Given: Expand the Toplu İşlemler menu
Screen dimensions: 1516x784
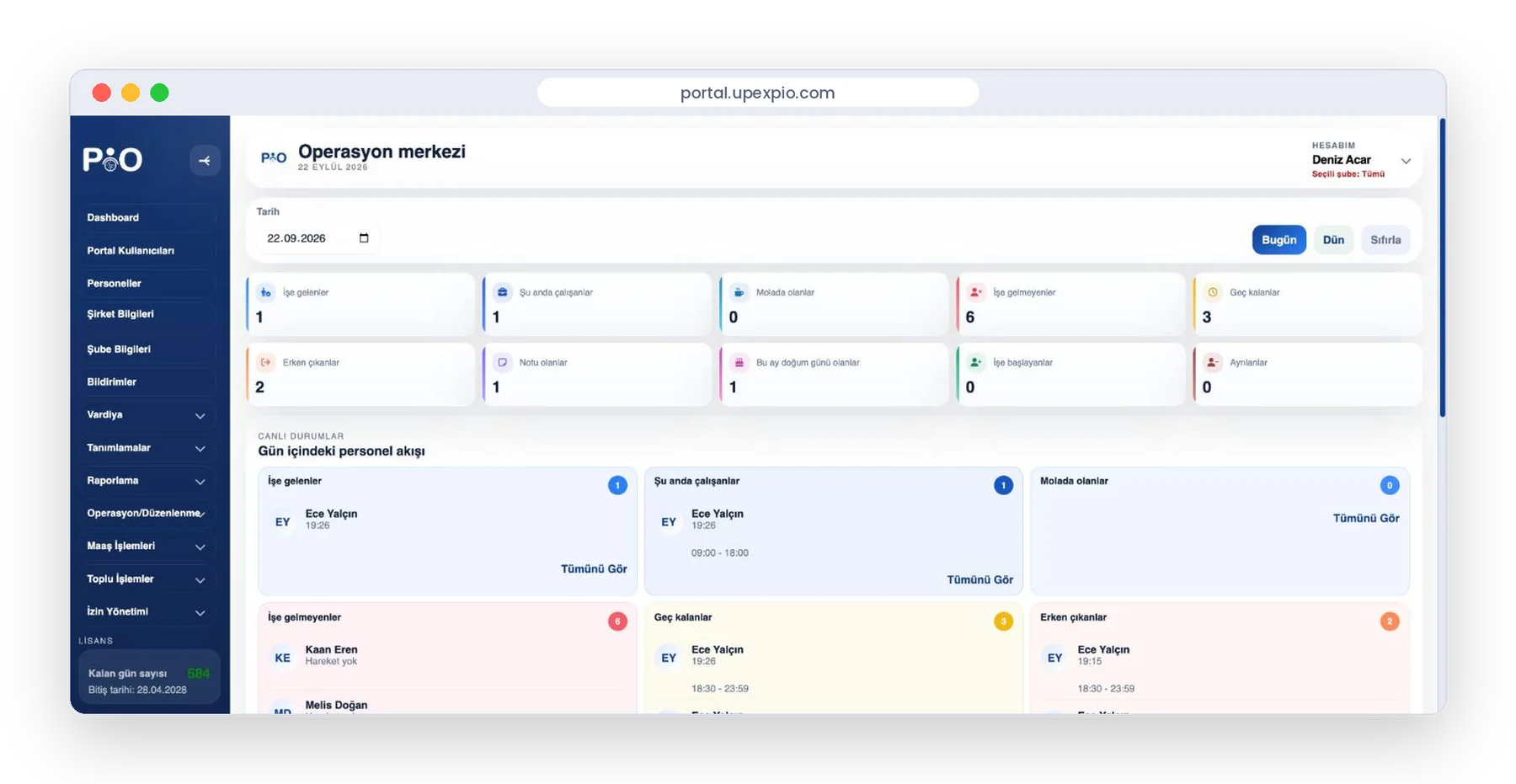Looking at the screenshot, I should pyautogui.click(x=146, y=579).
